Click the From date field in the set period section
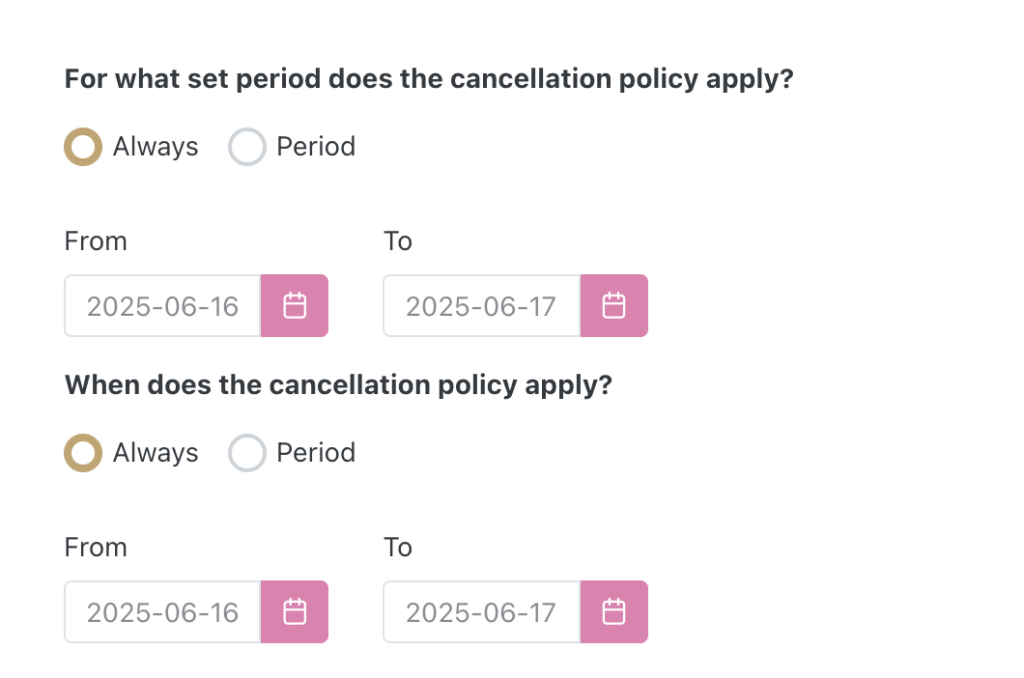1024x678 pixels. click(163, 306)
